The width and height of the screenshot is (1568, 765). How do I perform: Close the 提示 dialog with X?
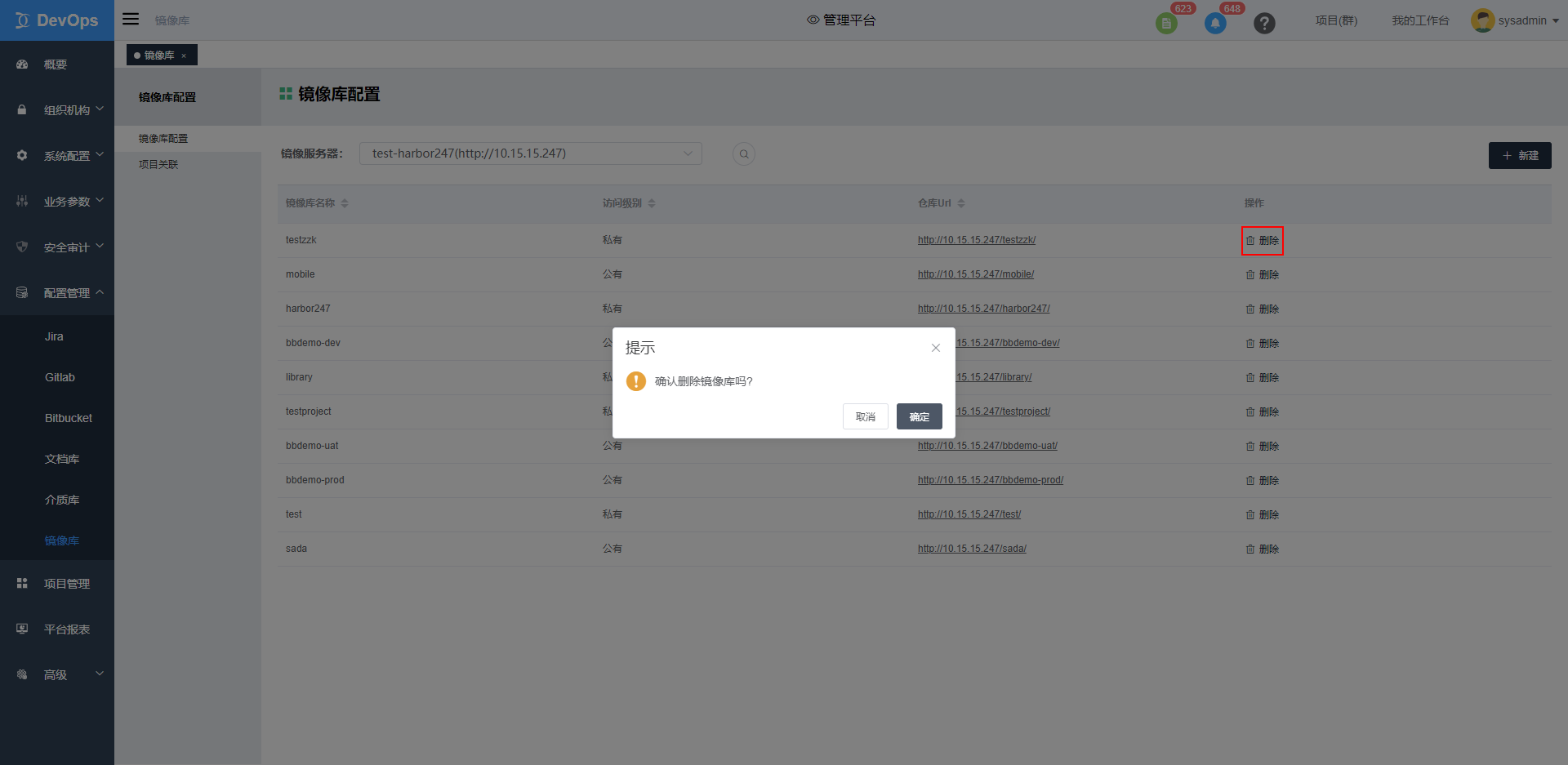coord(936,348)
